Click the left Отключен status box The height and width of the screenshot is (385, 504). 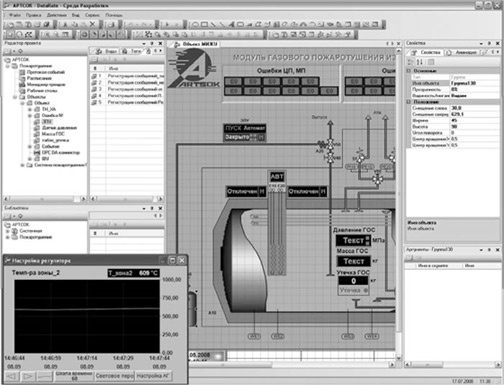pyautogui.click(x=246, y=191)
